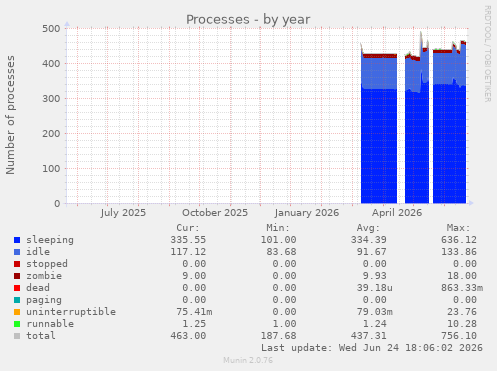Click the 'Min:' column header
The height and width of the screenshot is (371, 497).
tap(278, 228)
